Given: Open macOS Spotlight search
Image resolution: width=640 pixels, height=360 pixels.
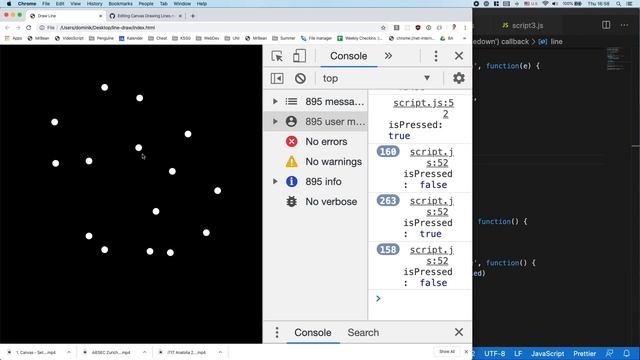Looking at the screenshot, I should [x=619, y=4].
